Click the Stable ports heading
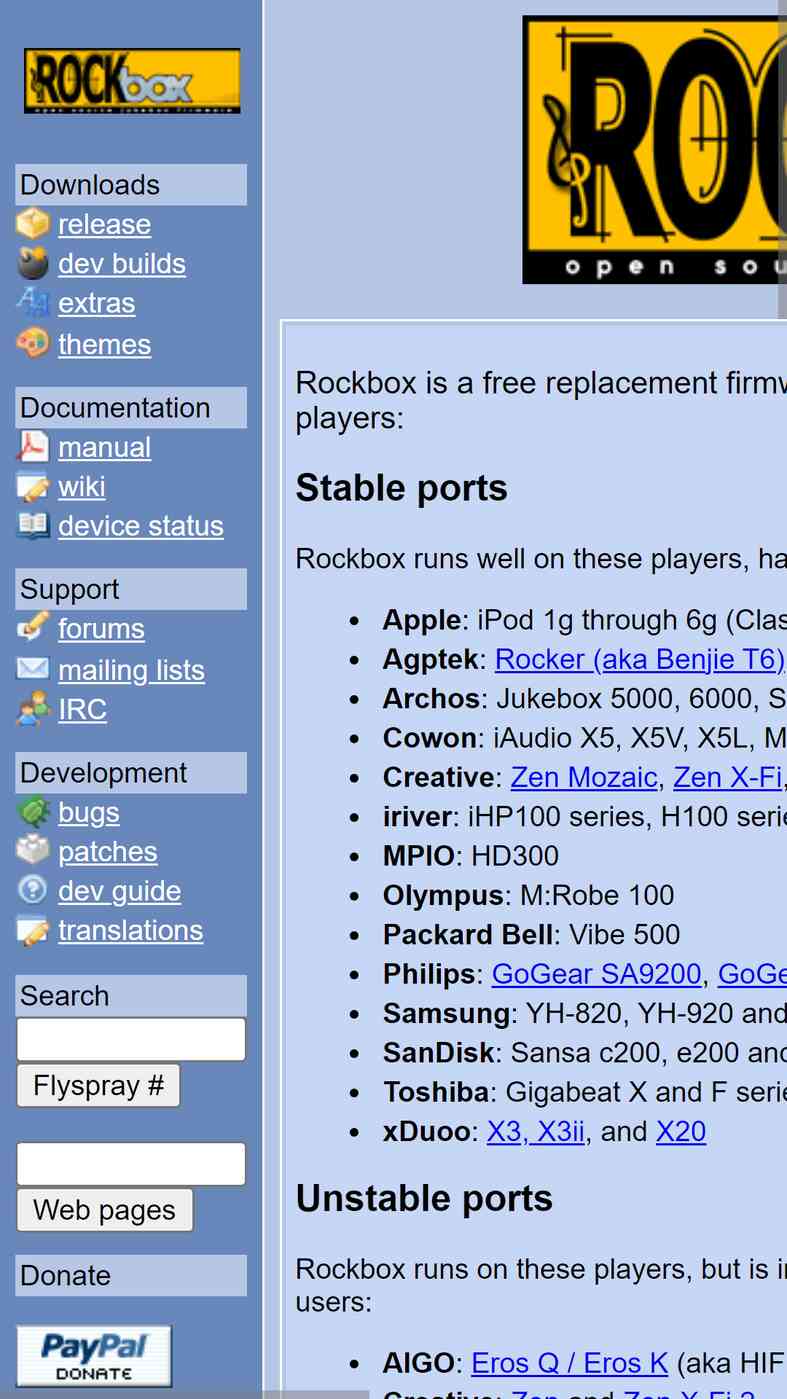The width and height of the screenshot is (787, 1399). [x=402, y=488]
